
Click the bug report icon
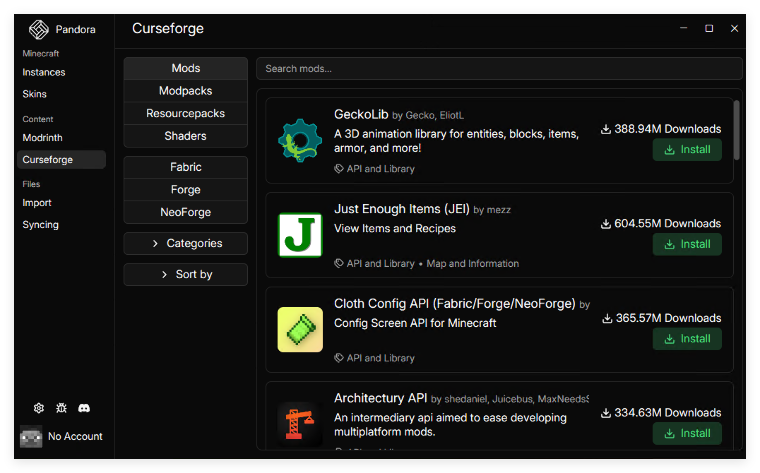click(61, 408)
